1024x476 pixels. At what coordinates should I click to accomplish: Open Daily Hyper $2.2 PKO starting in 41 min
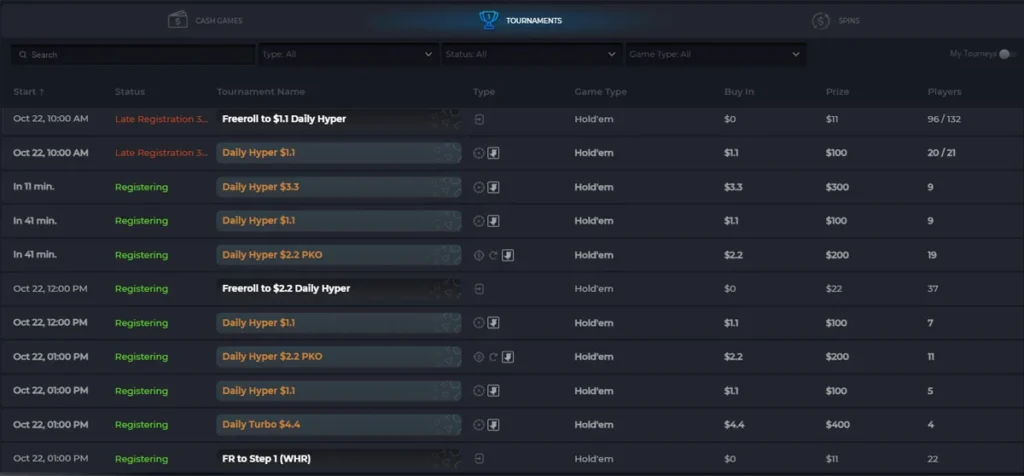click(339, 255)
